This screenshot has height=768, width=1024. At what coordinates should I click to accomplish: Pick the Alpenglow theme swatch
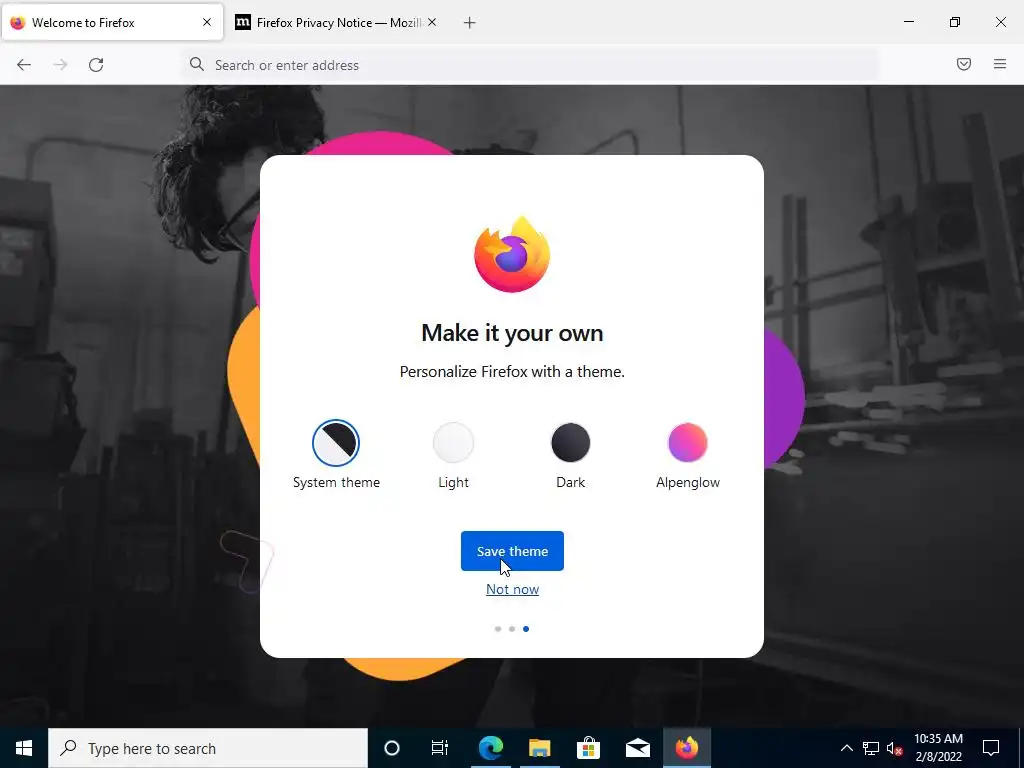coord(688,442)
